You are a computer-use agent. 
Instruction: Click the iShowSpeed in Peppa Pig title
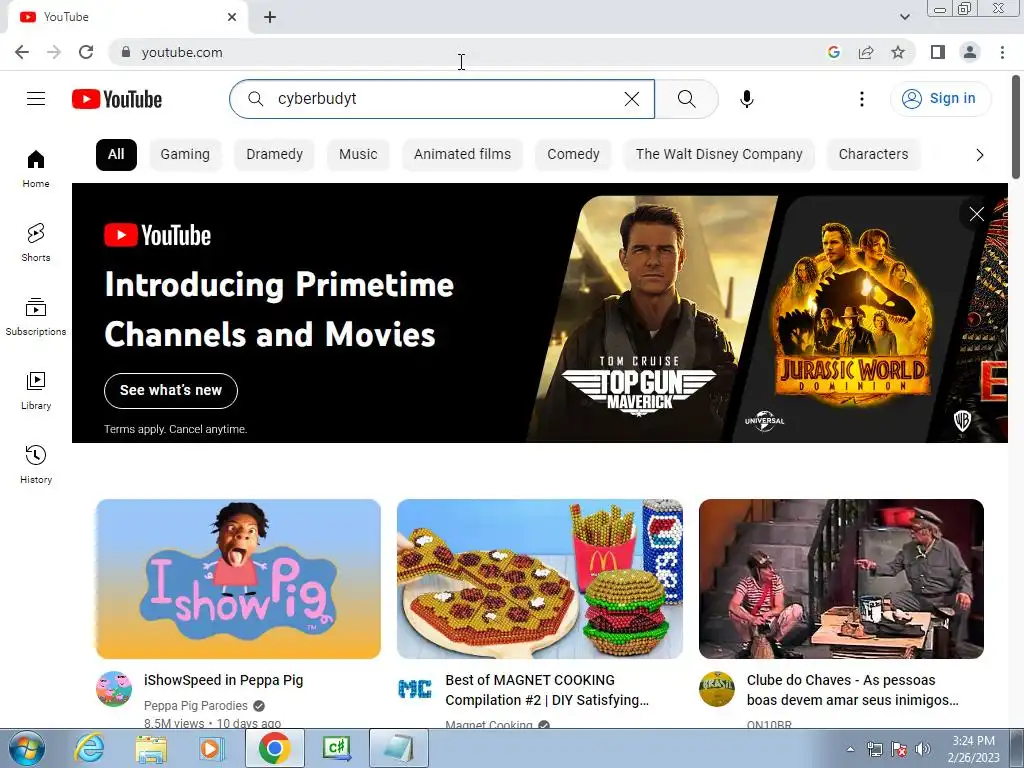click(223, 680)
